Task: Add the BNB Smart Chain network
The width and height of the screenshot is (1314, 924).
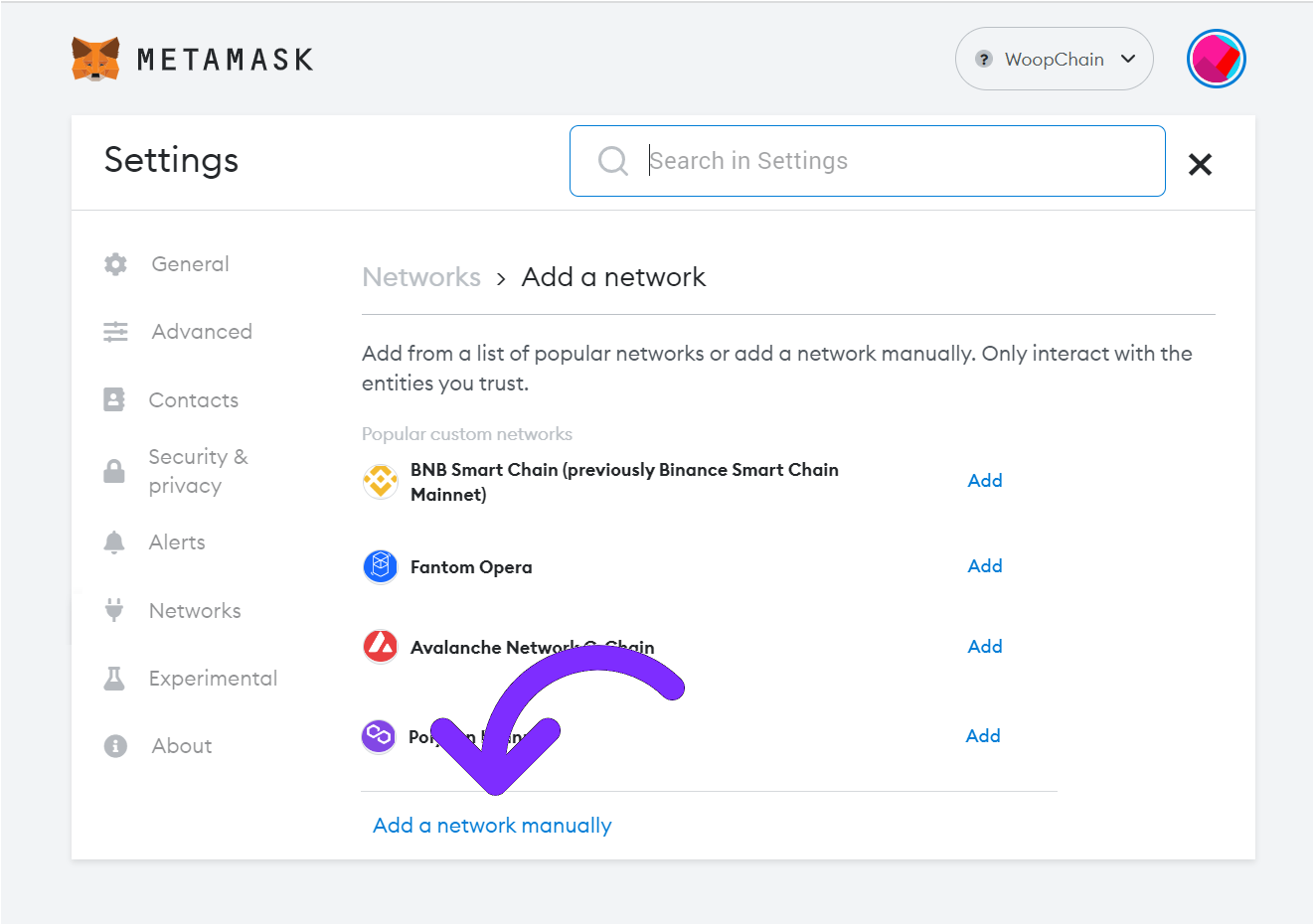Action: [985, 481]
